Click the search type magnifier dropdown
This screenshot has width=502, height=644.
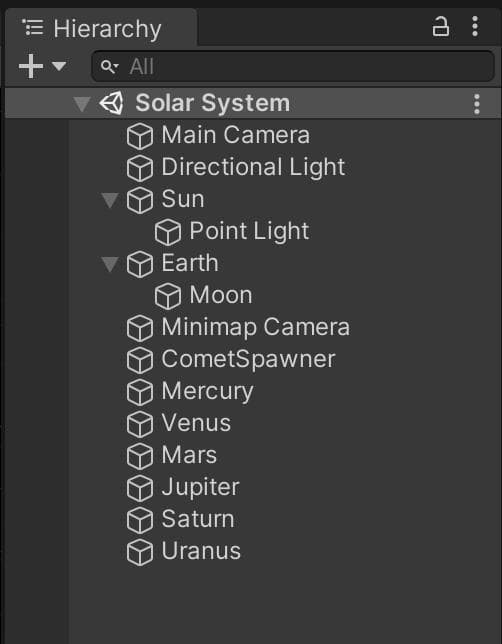click(109, 67)
